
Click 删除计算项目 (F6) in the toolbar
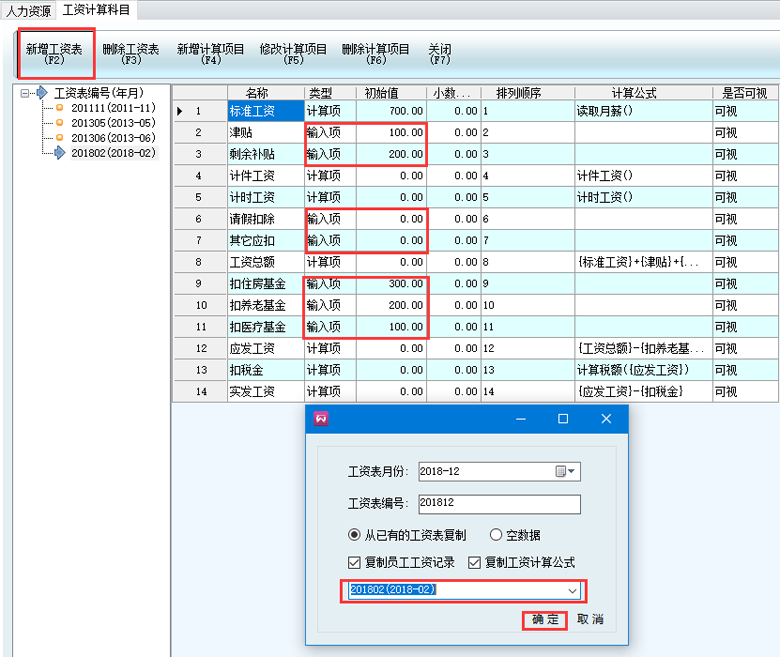click(375, 53)
